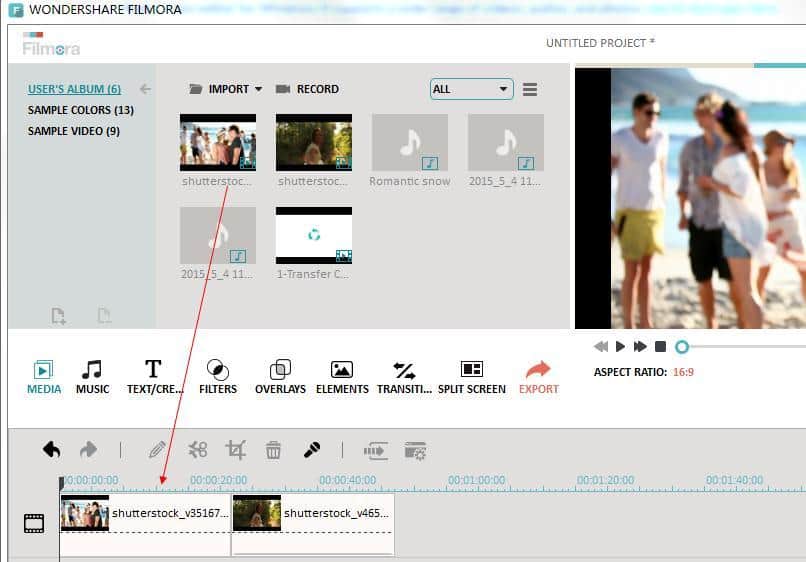
Task: Click the Undo arrow in timeline toolbar
Action: (52, 450)
